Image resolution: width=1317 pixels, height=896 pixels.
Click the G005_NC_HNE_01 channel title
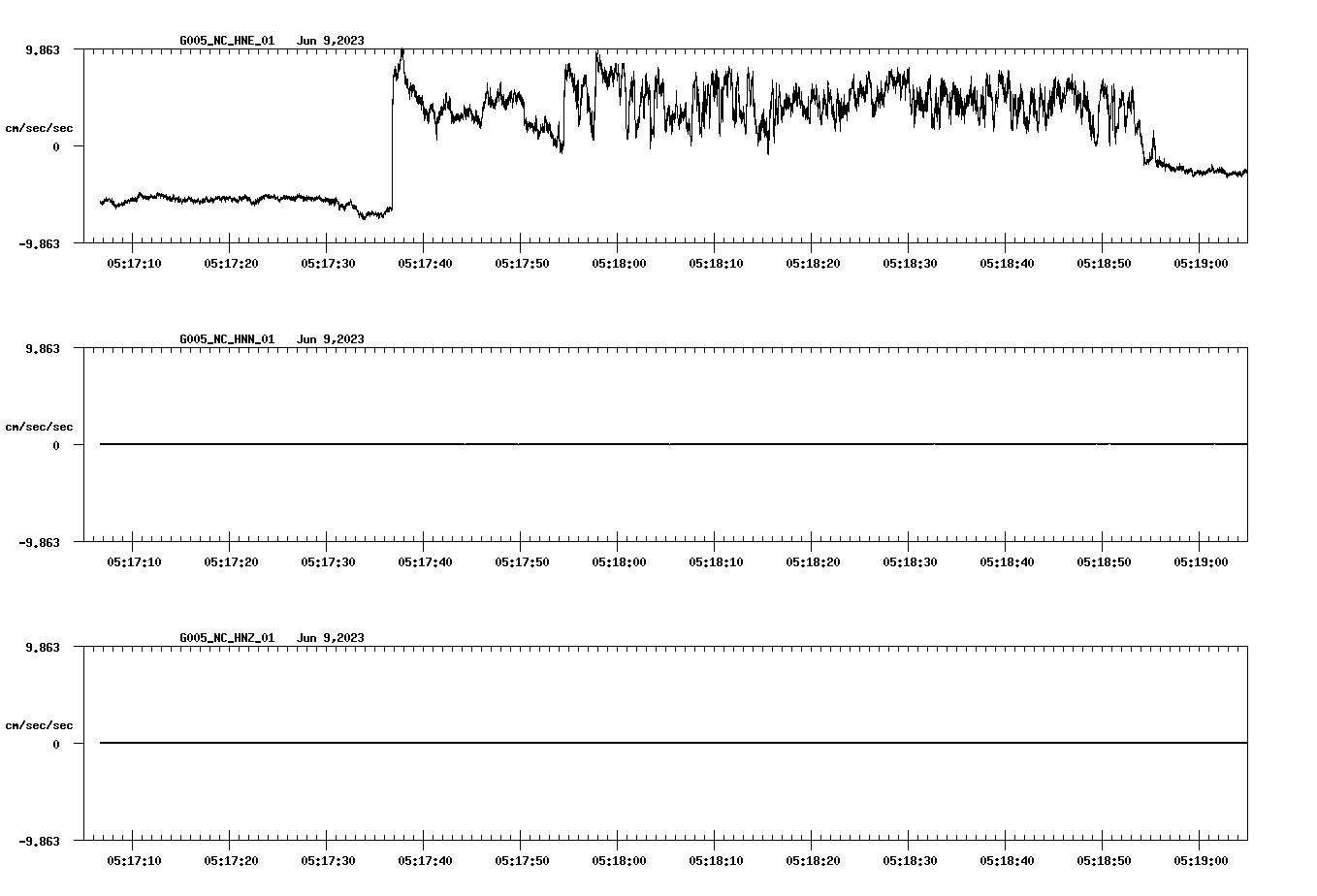(x=225, y=41)
